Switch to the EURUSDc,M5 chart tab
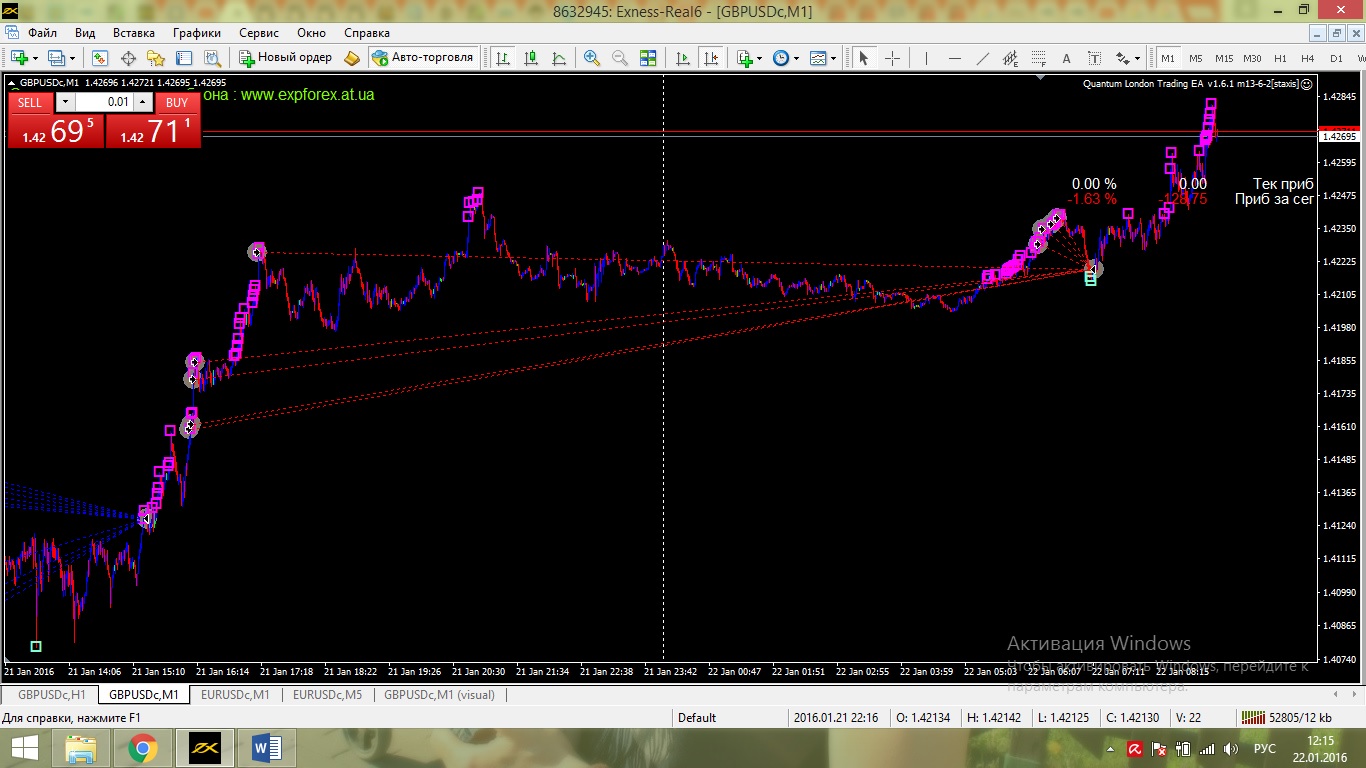Image resolution: width=1366 pixels, height=768 pixels. (x=327, y=694)
